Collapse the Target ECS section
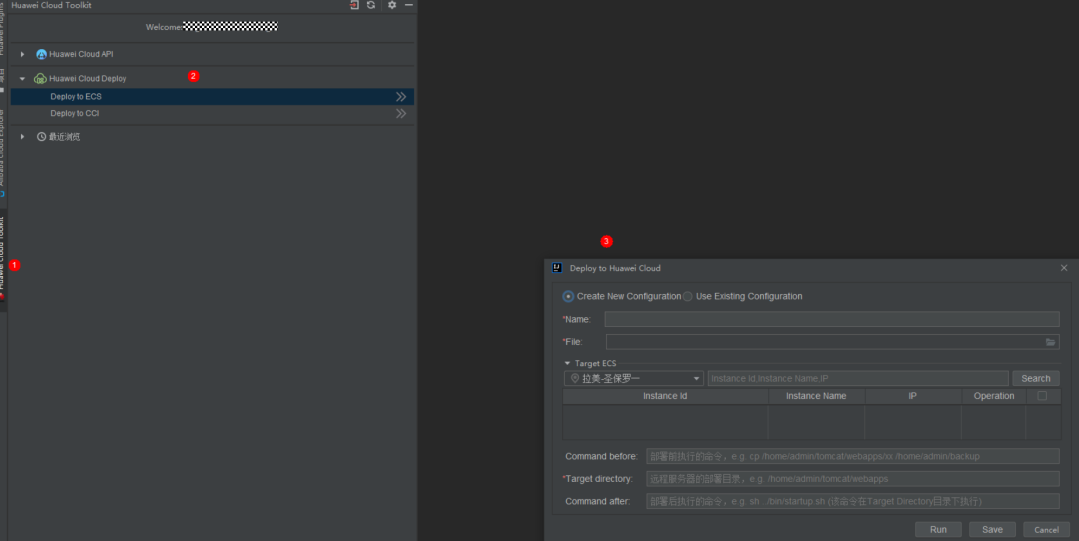Image resolution: width=1079 pixels, height=541 pixels. (568, 363)
